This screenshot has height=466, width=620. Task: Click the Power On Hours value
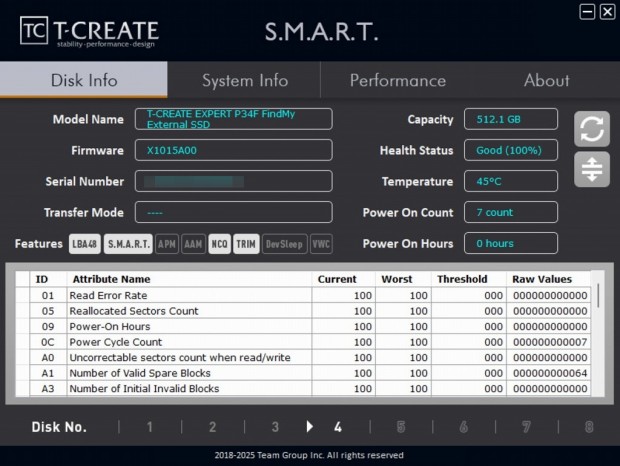pyautogui.click(x=511, y=243)
